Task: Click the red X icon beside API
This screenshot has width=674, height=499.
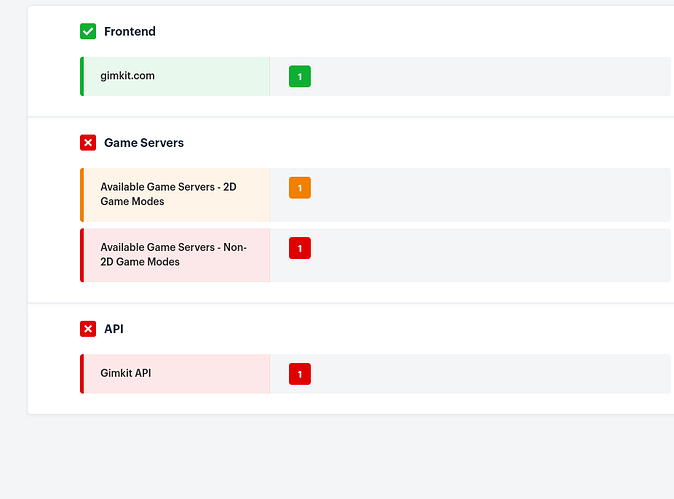Action: 88,329
